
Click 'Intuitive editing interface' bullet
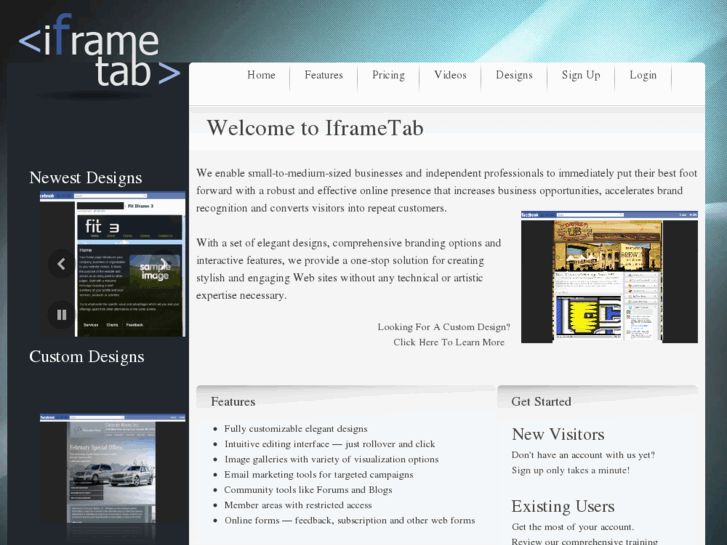tap(330, 444)
